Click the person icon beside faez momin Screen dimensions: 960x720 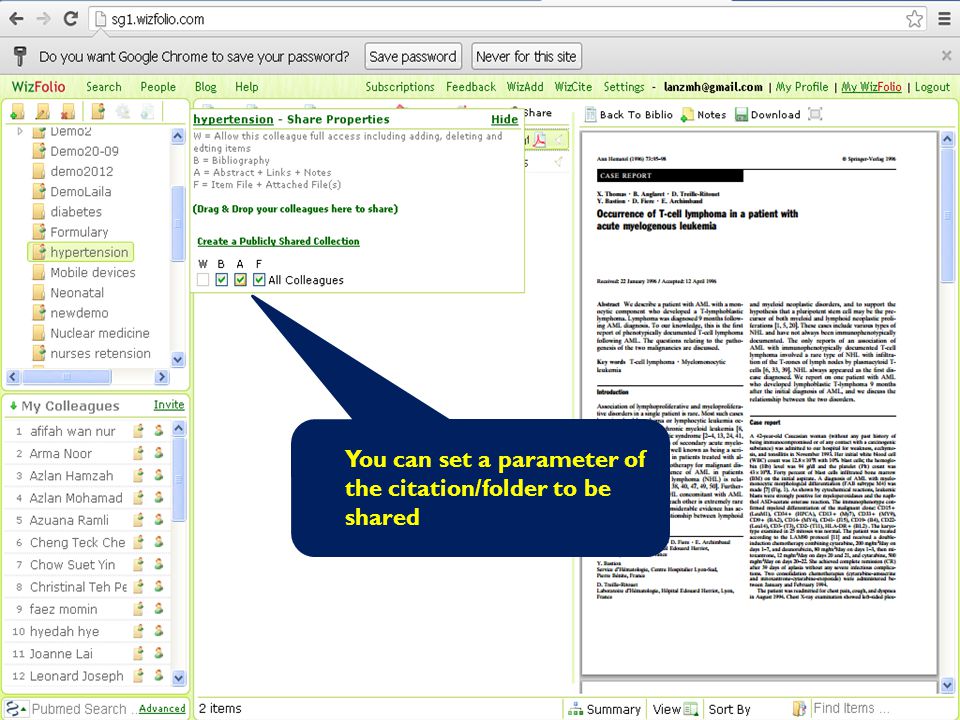point(159,609)
